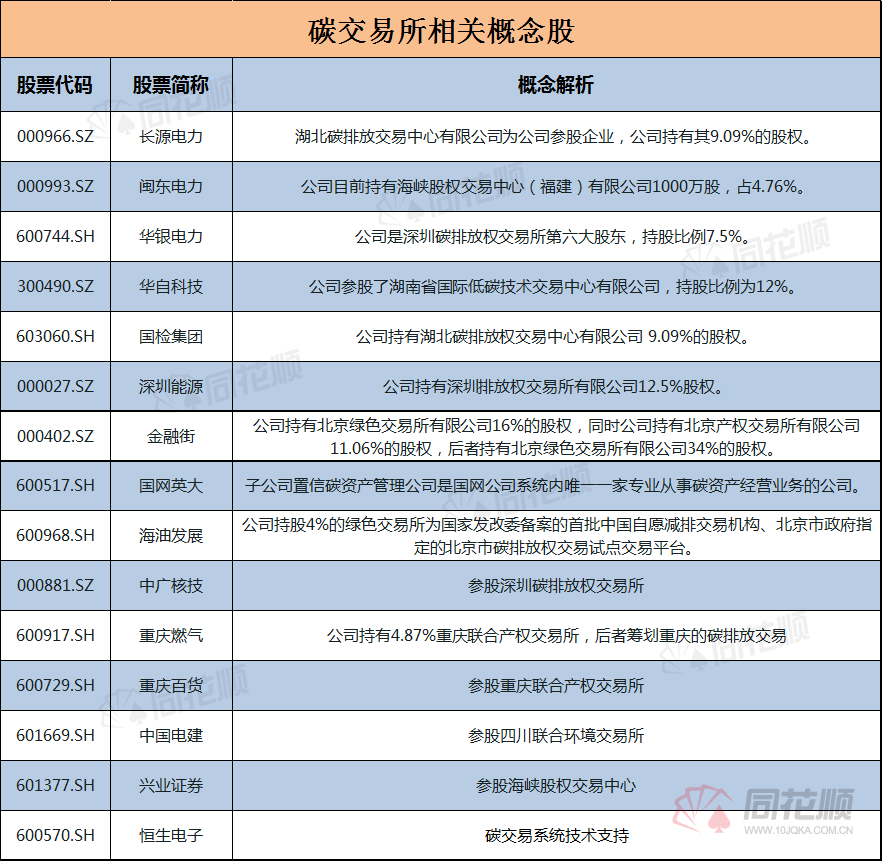The height and width of the screenshot is (862, 883).
Task: Click stock code 600570.SH
Action: pos(55,836)
